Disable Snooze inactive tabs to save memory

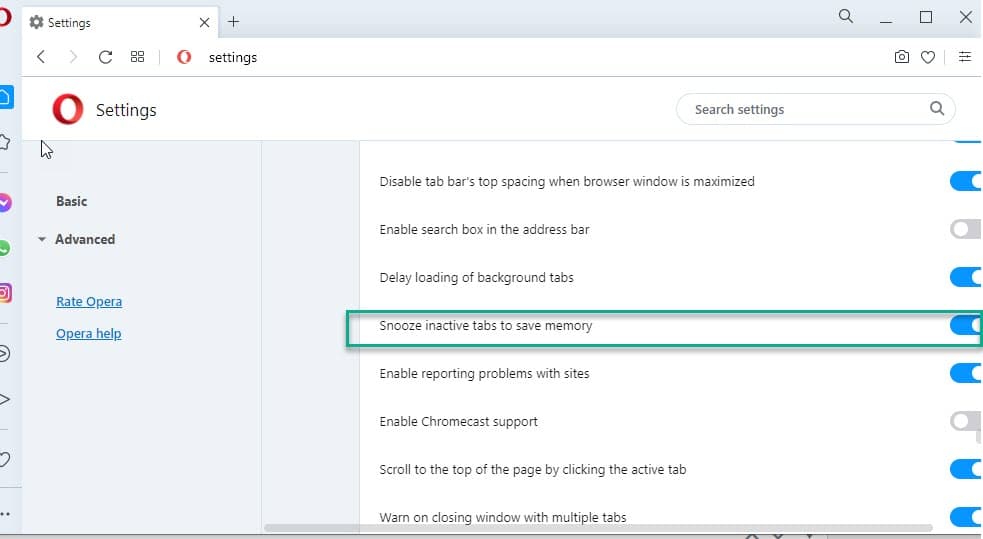(966, 325)
